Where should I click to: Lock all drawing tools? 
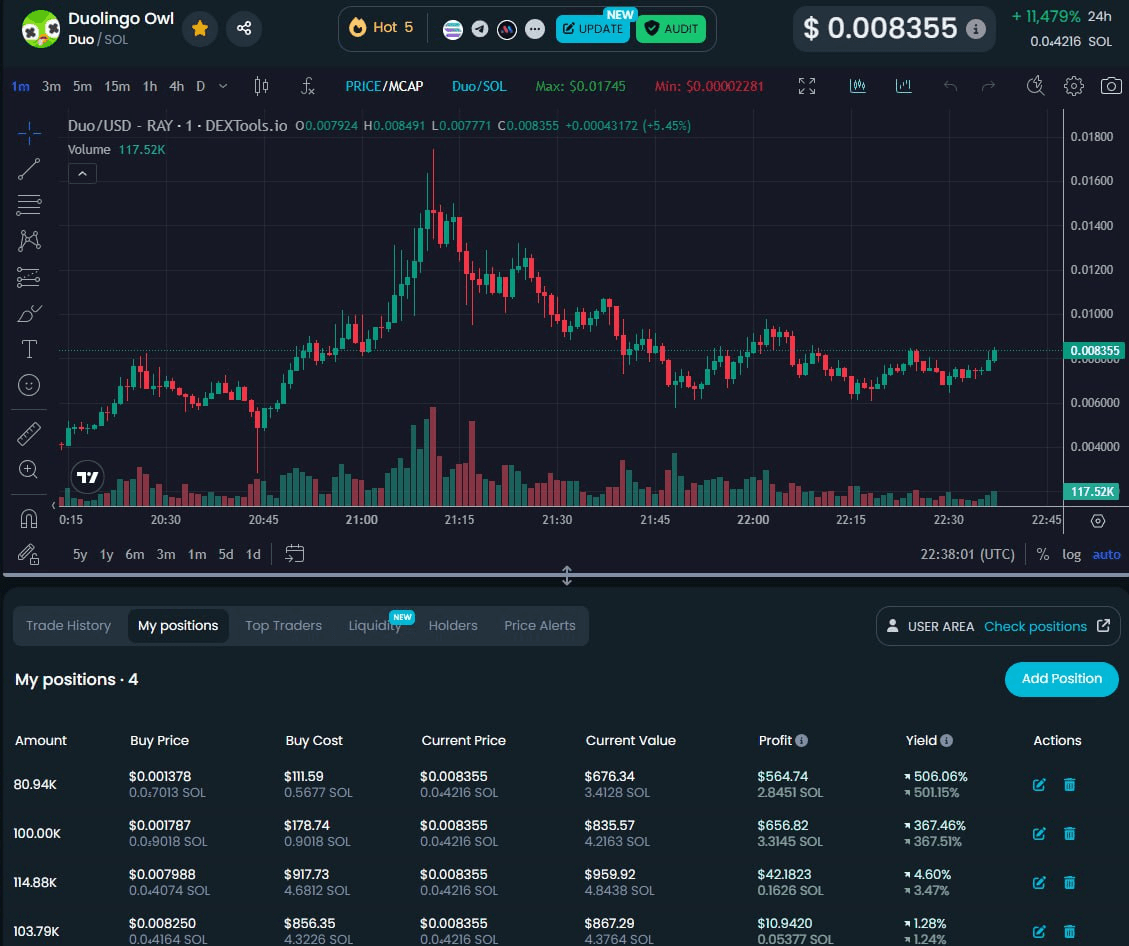(29, 554)
